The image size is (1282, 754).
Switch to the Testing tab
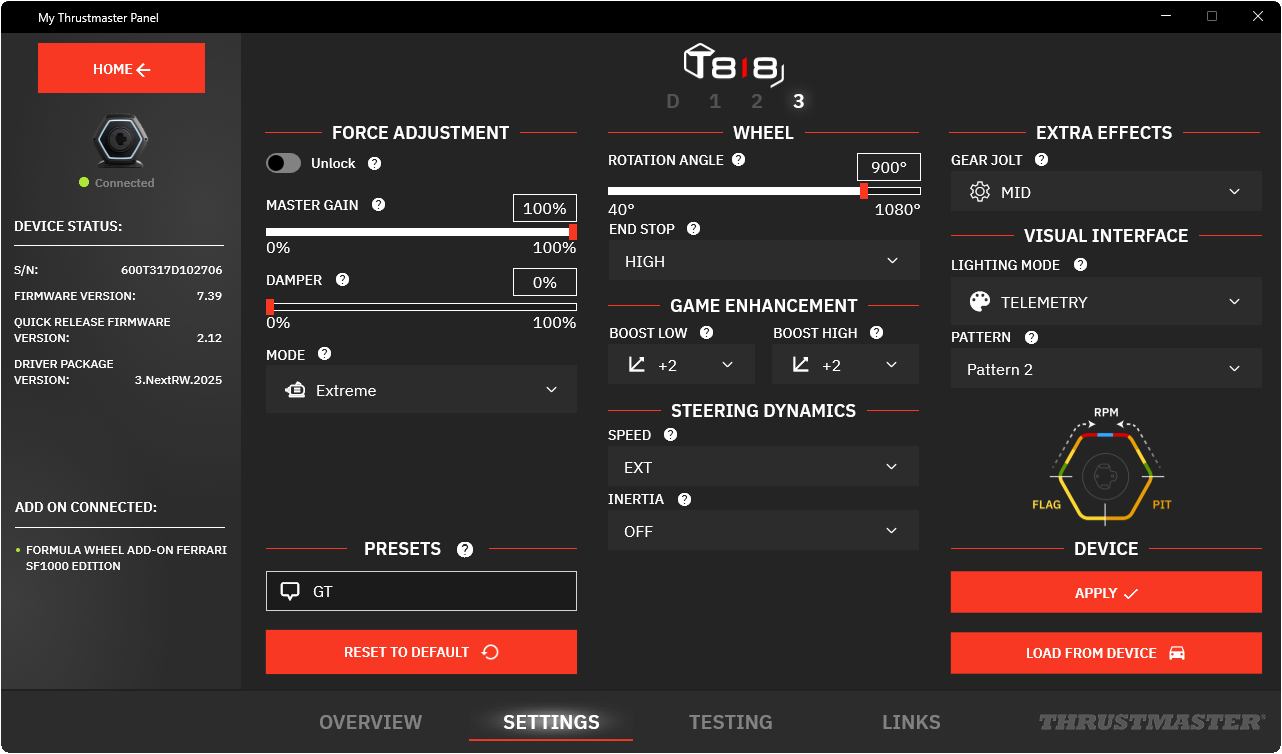(730, 722)
